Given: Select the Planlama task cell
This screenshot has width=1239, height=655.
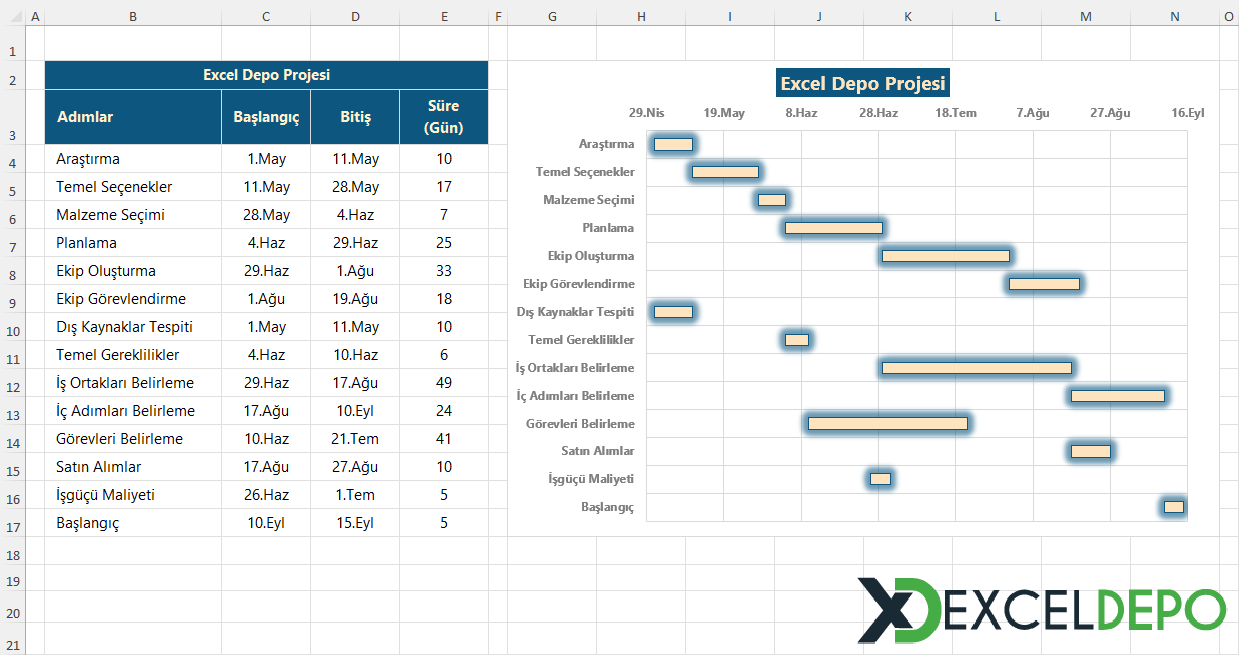Looking at the screenshot, I should point(133,243).
